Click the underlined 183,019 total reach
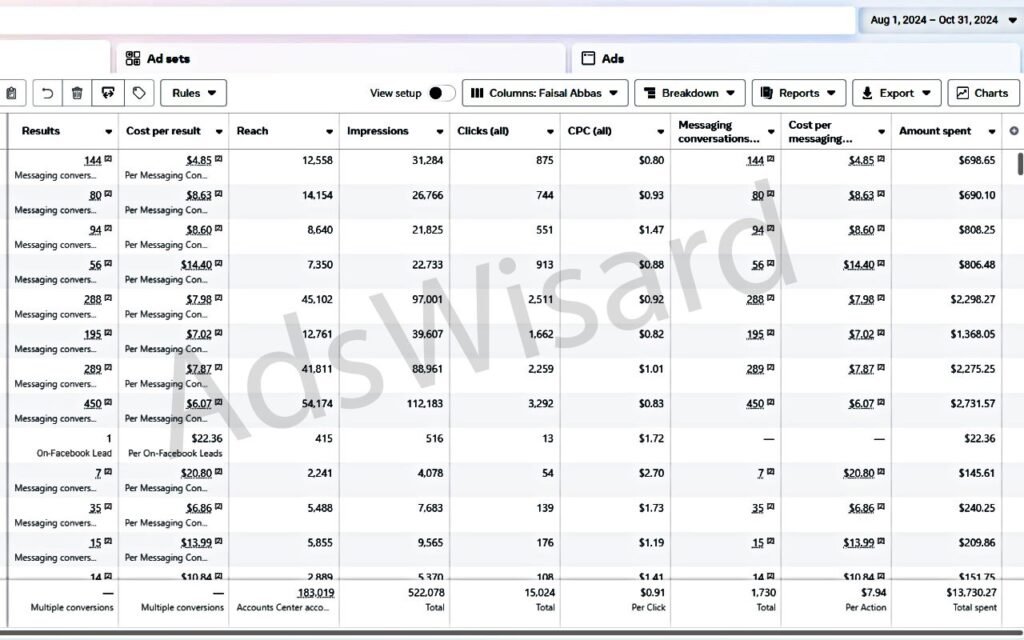This screenshot has width=1024, height=640. pos(315,593)
